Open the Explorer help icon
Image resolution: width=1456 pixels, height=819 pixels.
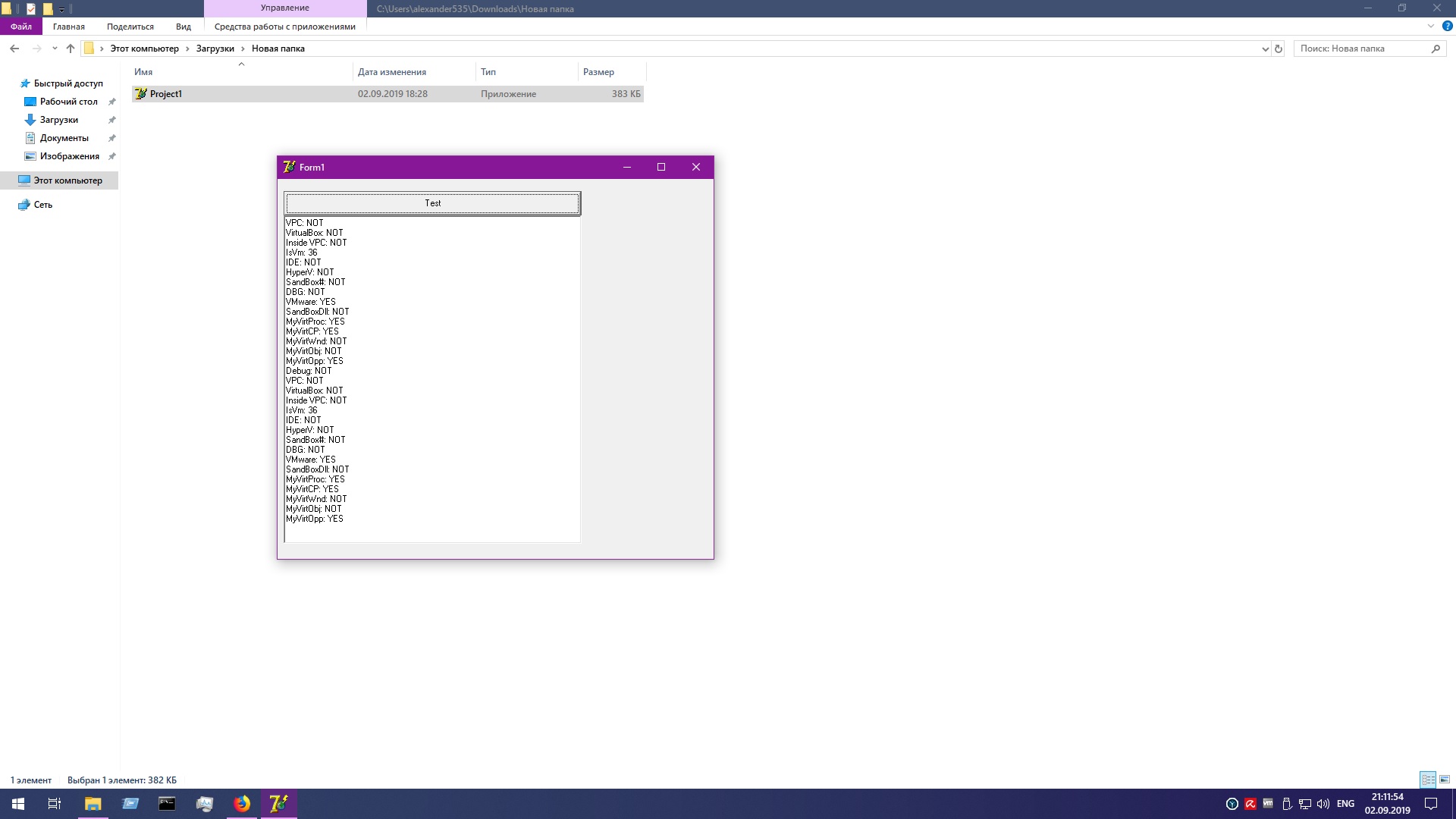click(1447, 26)
